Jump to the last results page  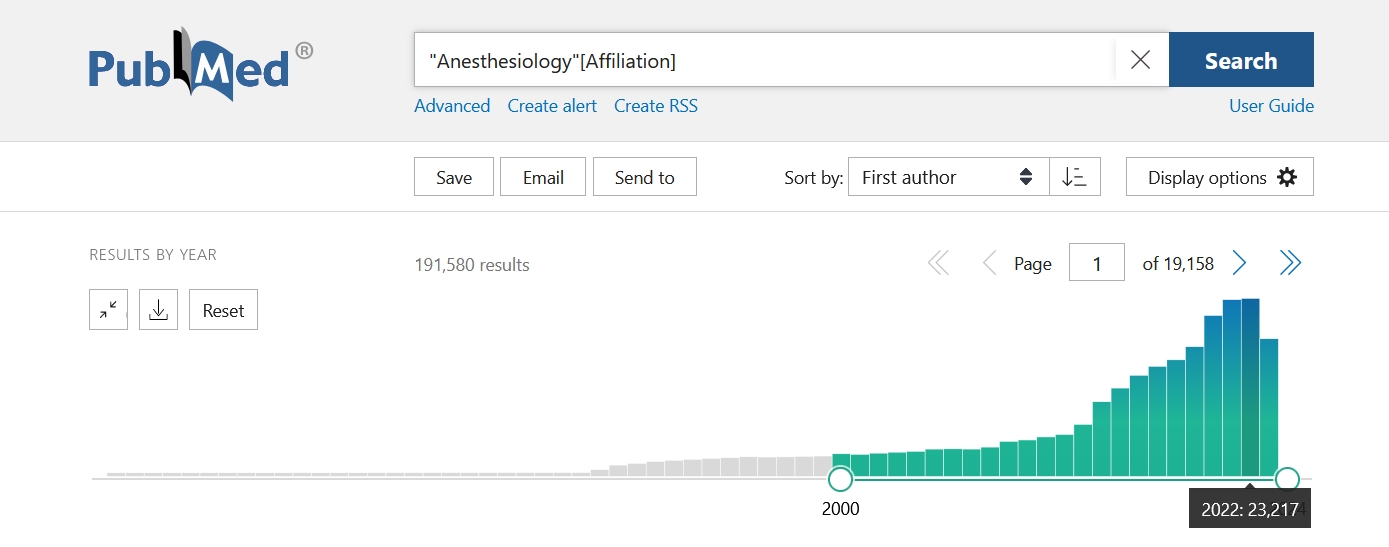point(1290,263)
